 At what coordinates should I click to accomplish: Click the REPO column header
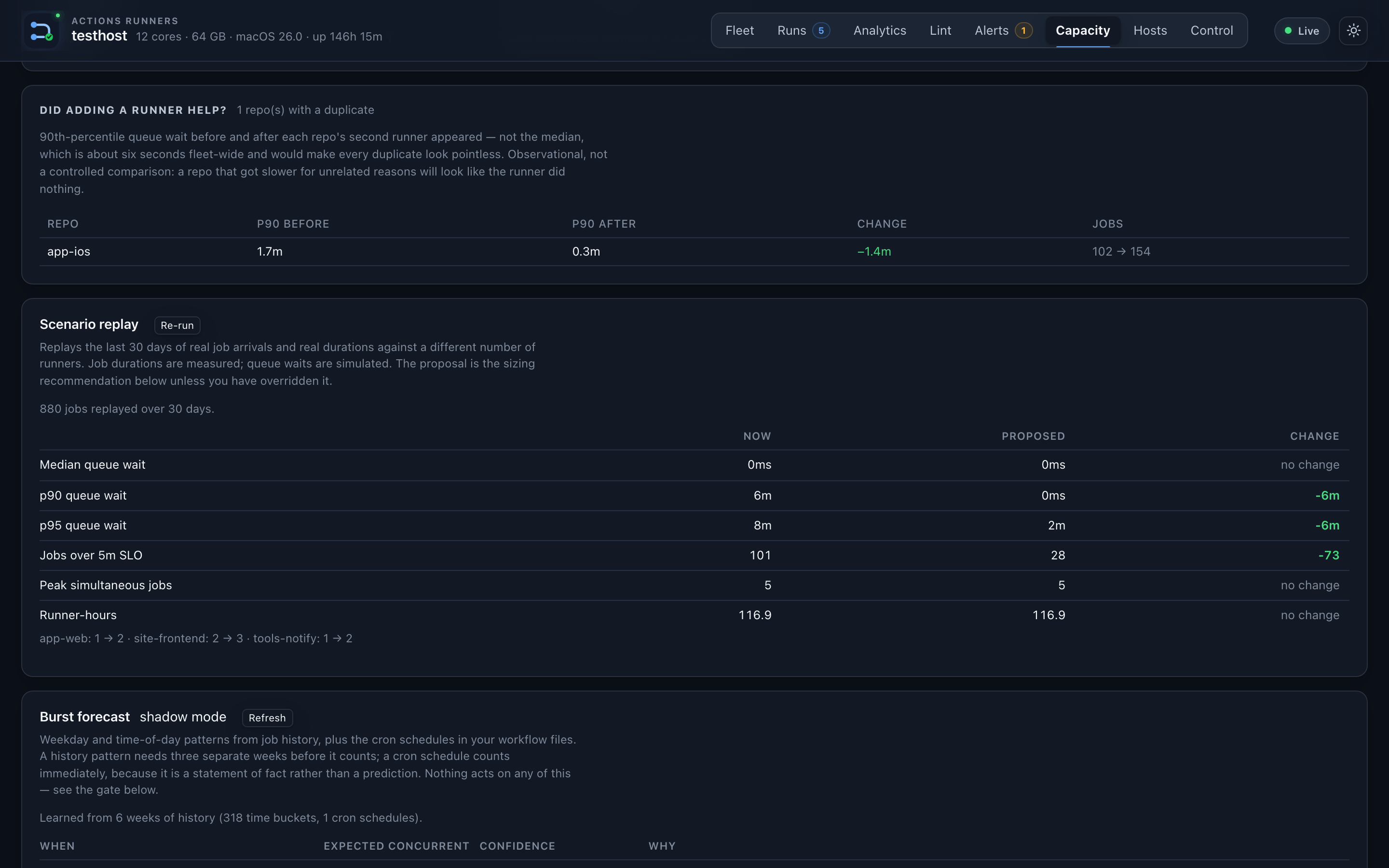[x=63, y=224]
